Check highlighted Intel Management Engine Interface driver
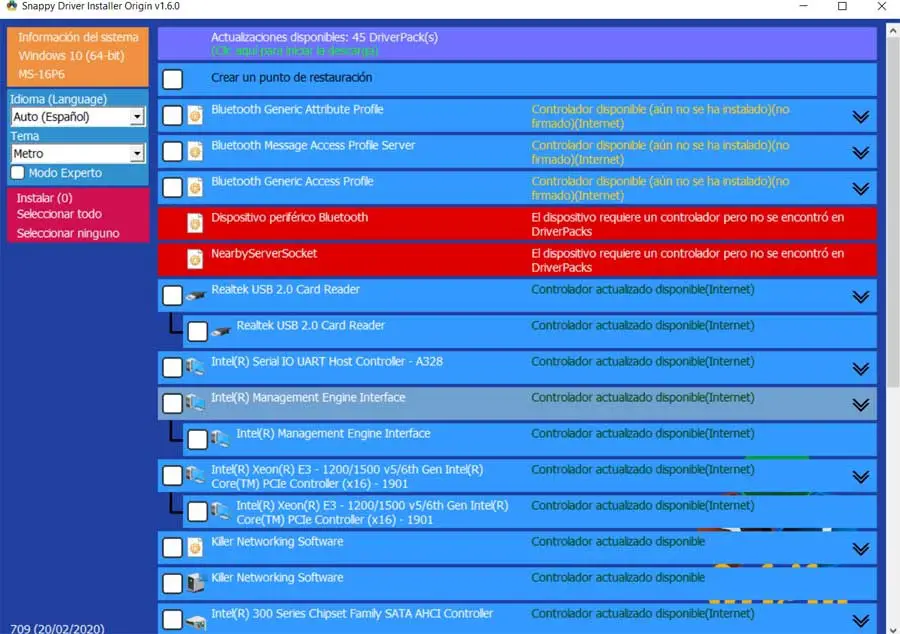This screenshot has height=634, width=900. 172,403
